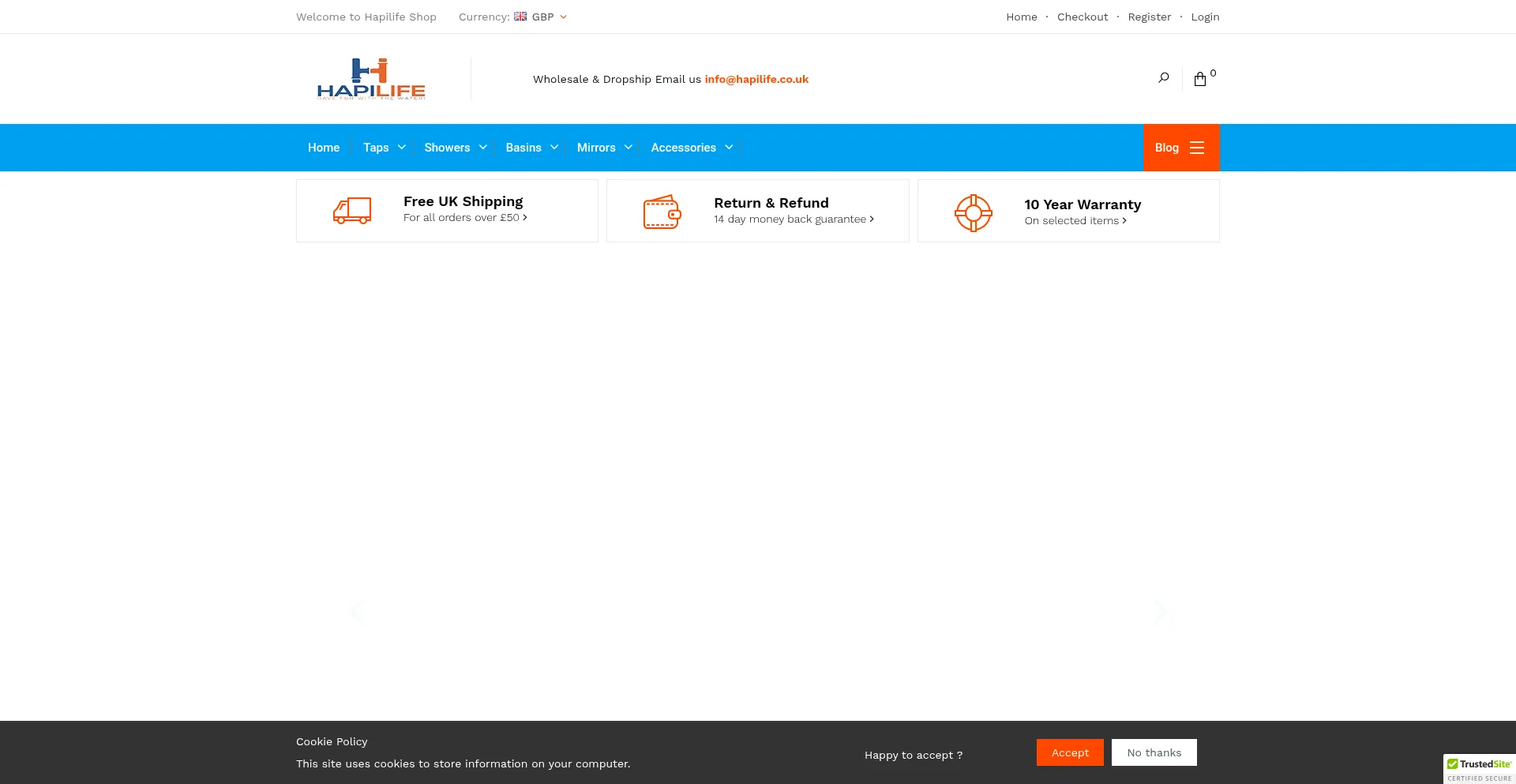Open the hamburger menu beside Blog
Image resolution: width=1516 pixels, height=784 pixels.
coord(1197,148)
